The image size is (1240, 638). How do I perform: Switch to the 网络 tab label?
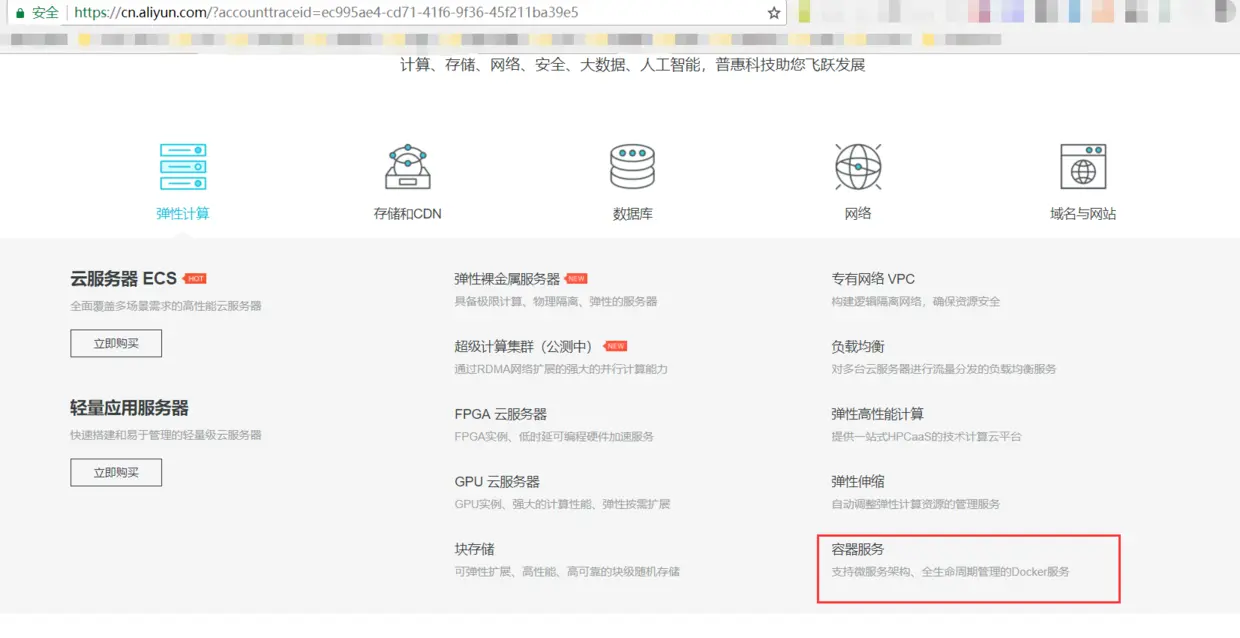[x=858, y=214]
